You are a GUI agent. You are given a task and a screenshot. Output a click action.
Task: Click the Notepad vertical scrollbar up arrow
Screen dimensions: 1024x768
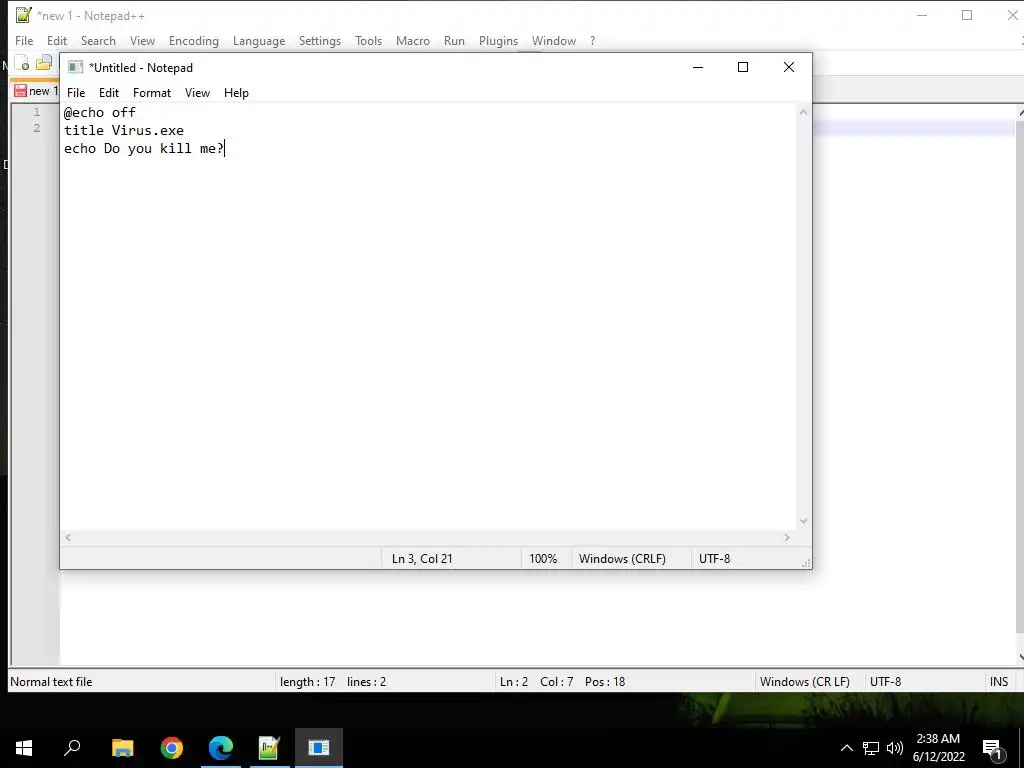803,112
